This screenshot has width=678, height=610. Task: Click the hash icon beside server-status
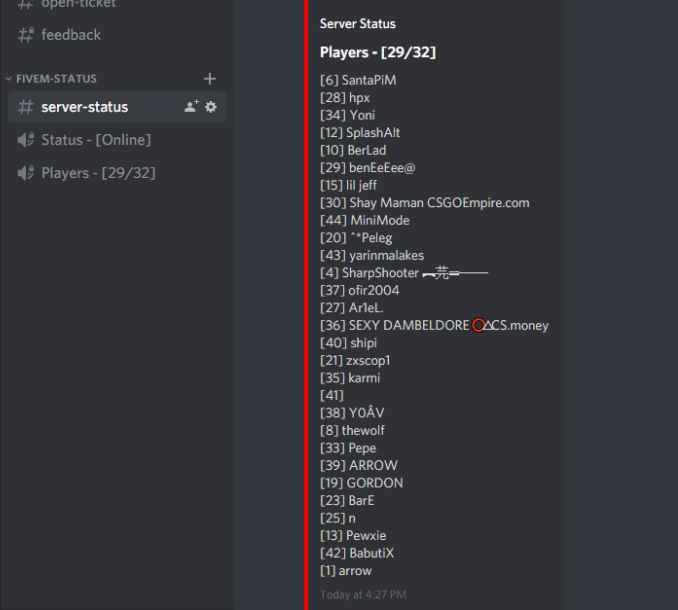[26, 107]
